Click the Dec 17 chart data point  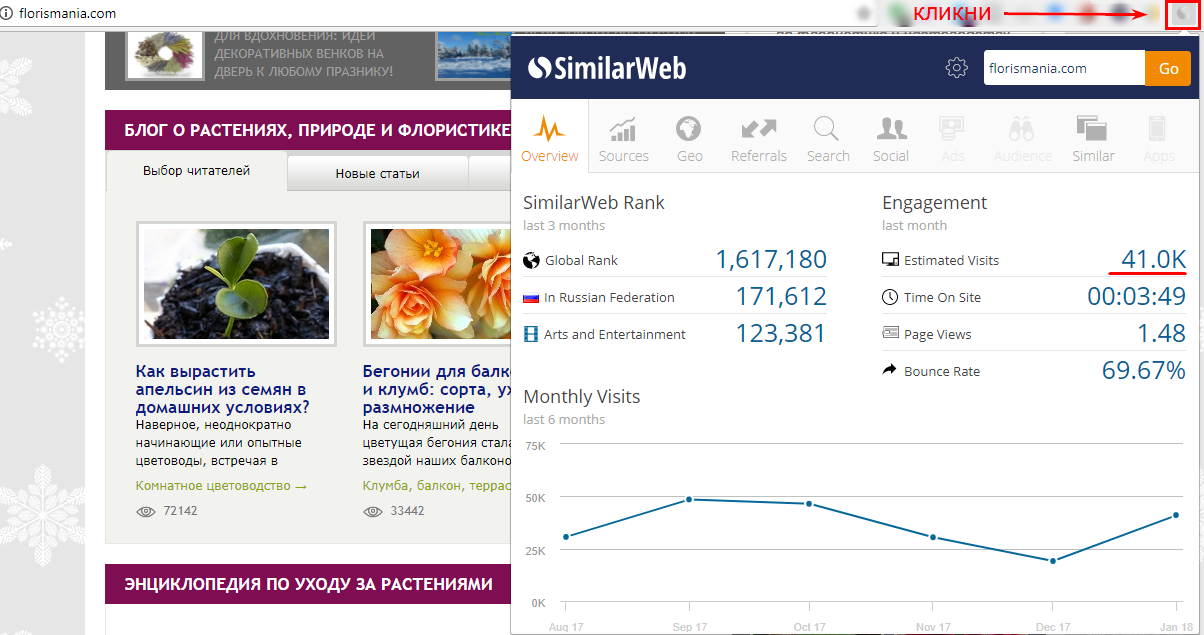[x=1053, y=561]
